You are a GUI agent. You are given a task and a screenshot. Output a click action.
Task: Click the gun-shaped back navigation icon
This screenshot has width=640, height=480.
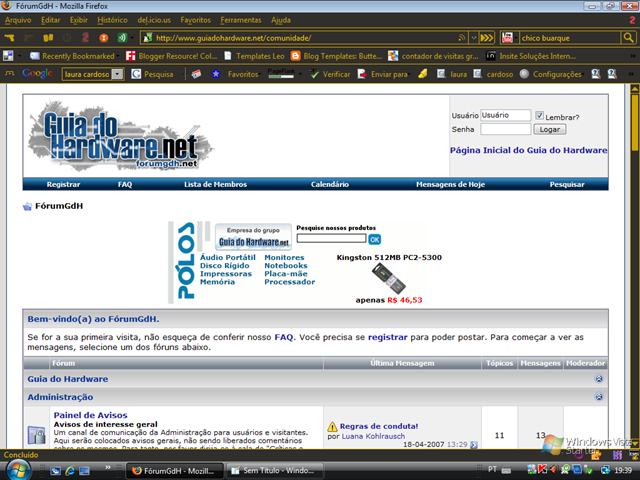9,38
